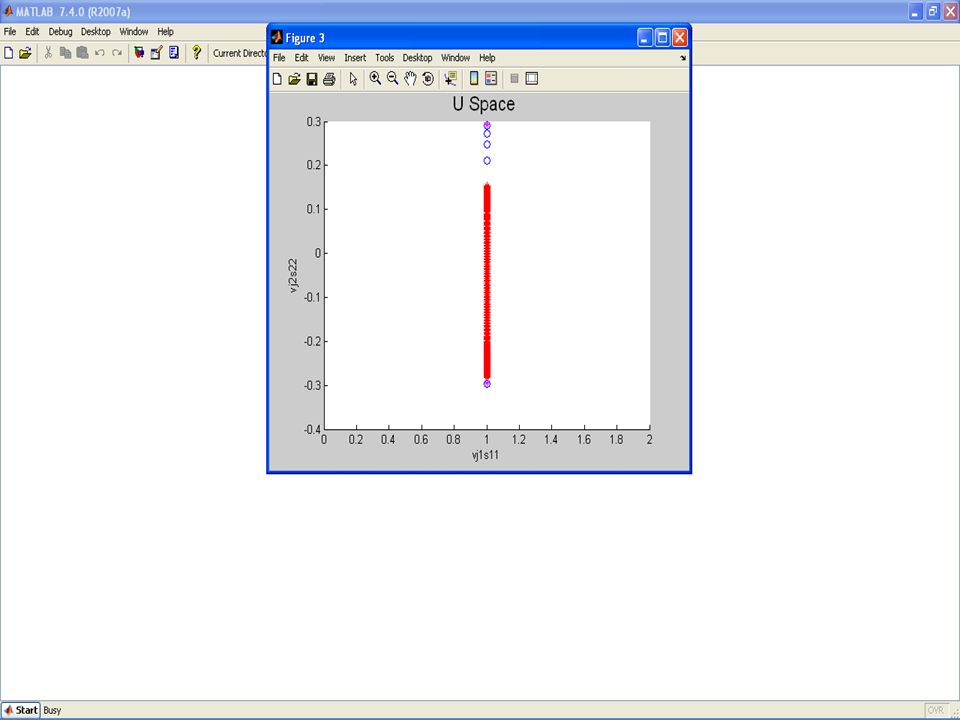Open Desktop menu in Figure 3 window

pos(418,58)
